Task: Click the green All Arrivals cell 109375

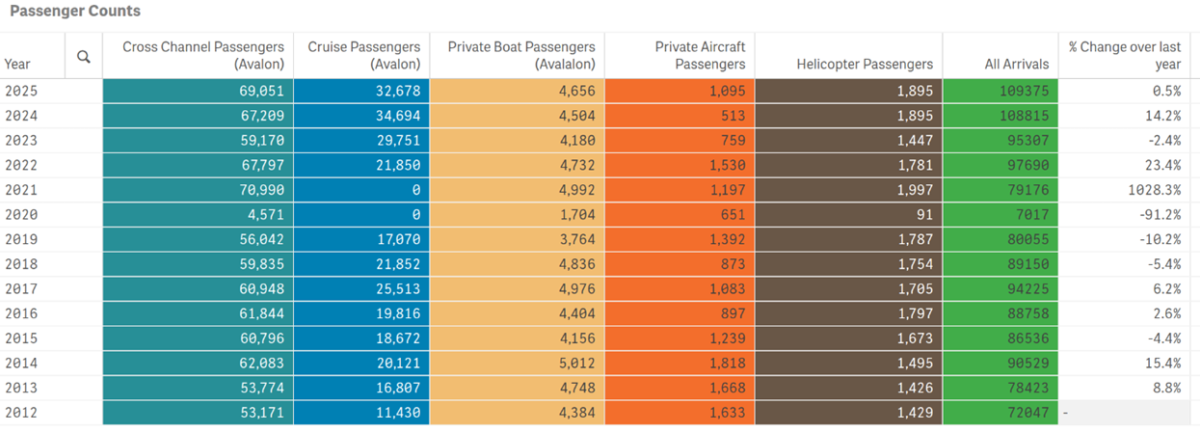Action: pos(1023,90)
